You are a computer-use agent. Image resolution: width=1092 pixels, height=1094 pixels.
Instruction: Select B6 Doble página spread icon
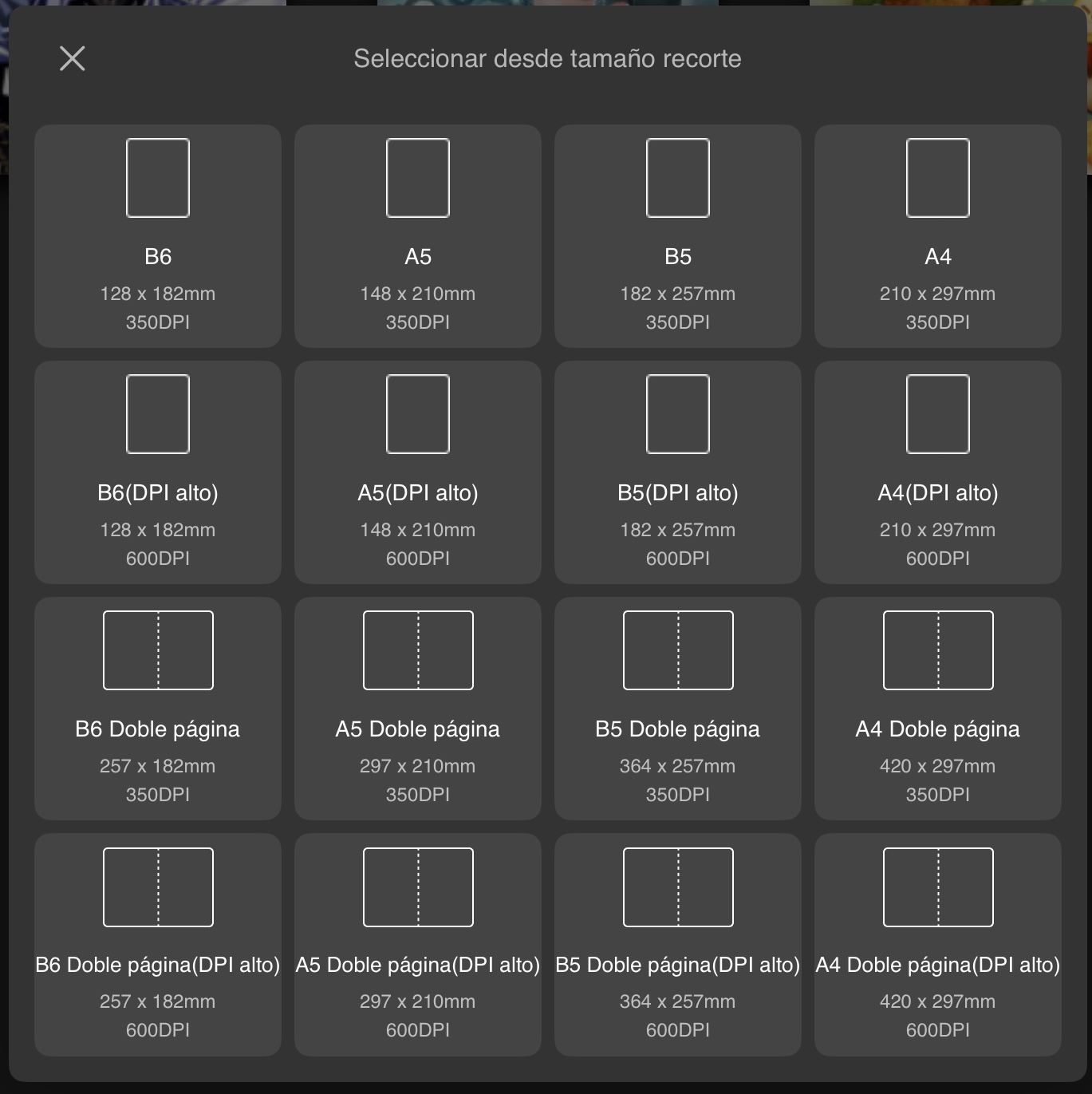pos(158,650)
